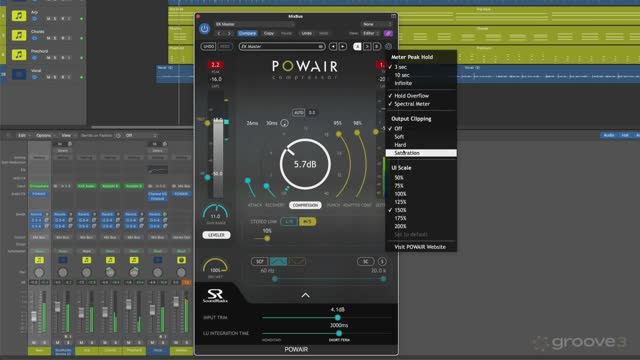Click the SoundRadix logo
The height and width of the screenshot is (360, 640).
click(215, 296)
